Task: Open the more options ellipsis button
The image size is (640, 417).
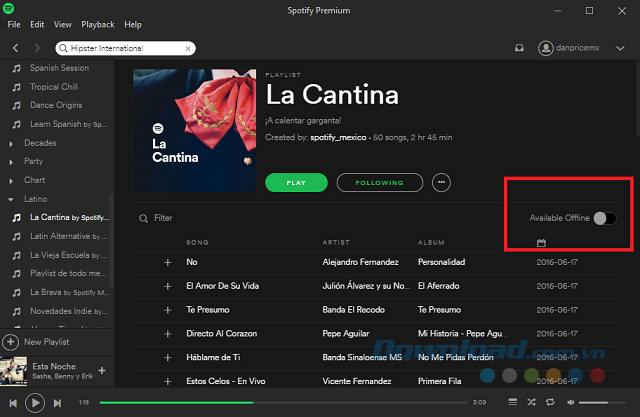Action: click(x=441, y=182)
